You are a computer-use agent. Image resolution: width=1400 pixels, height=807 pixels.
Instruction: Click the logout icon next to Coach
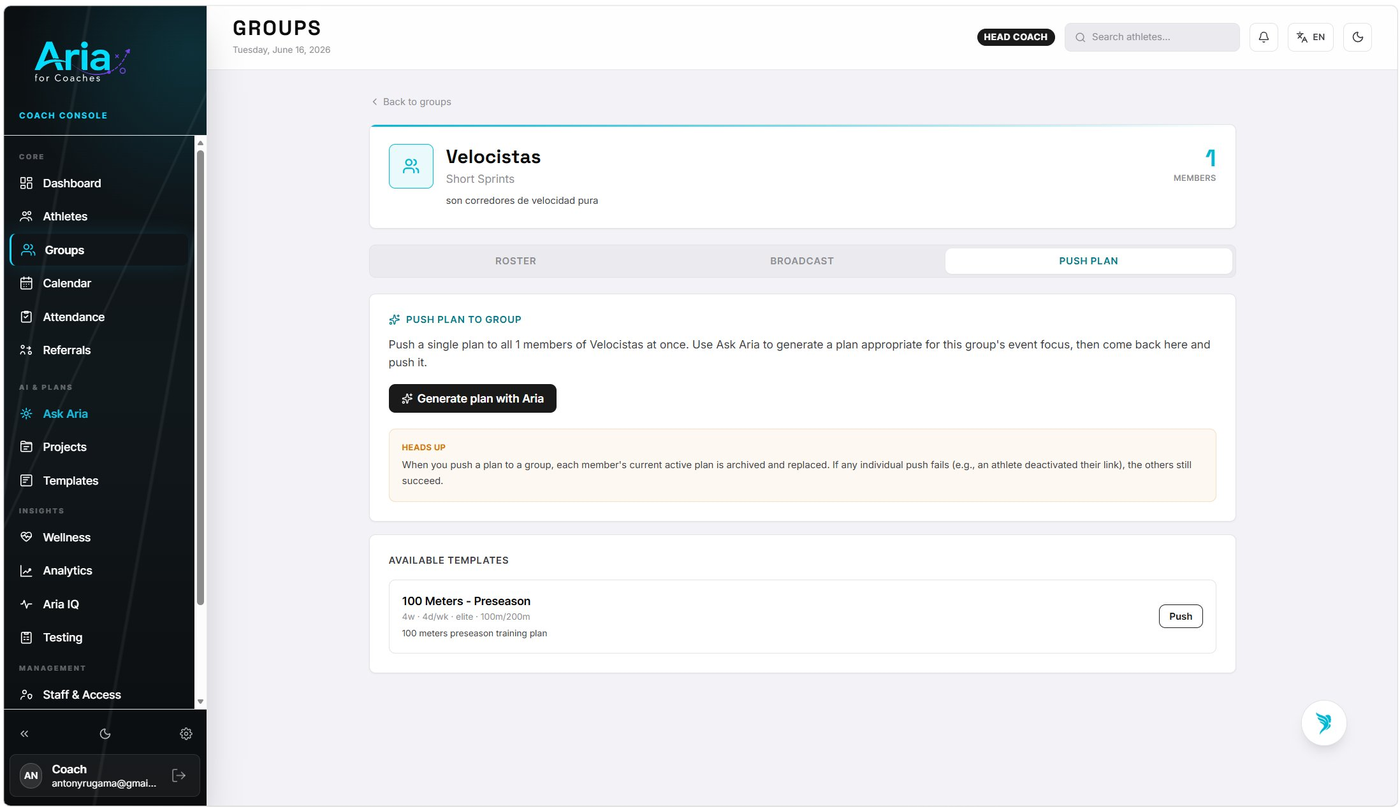pyautogui.click(x=179, y=775)
